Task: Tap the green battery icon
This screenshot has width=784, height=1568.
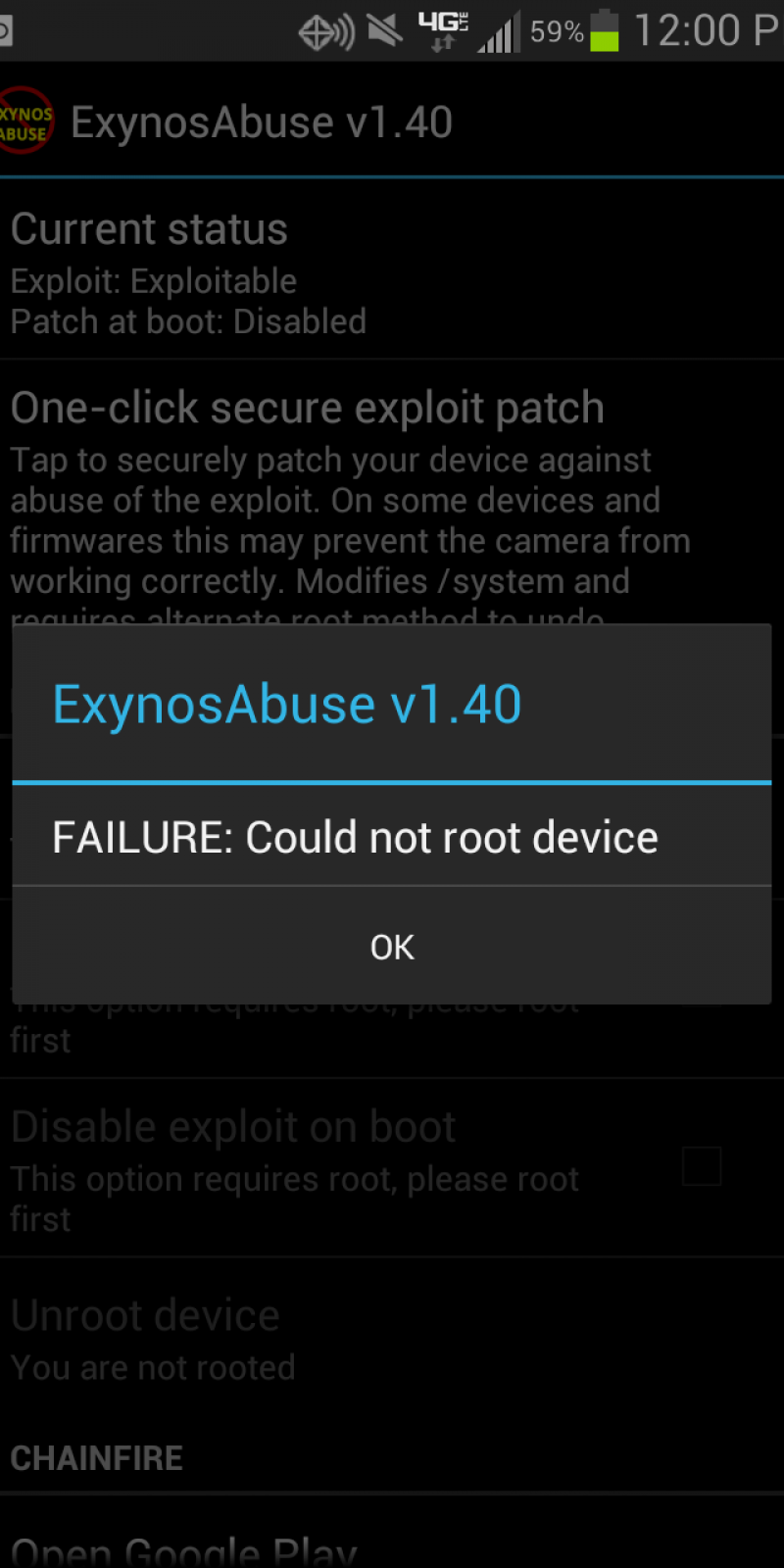Action: 605,31
